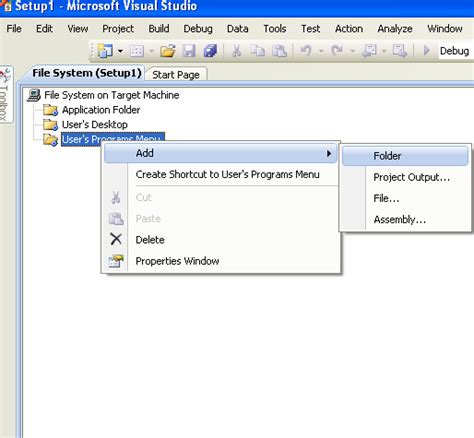Switch to the File System (Setup1) tab
This screenshot has width=474, height=438.
tap(87, 73)
